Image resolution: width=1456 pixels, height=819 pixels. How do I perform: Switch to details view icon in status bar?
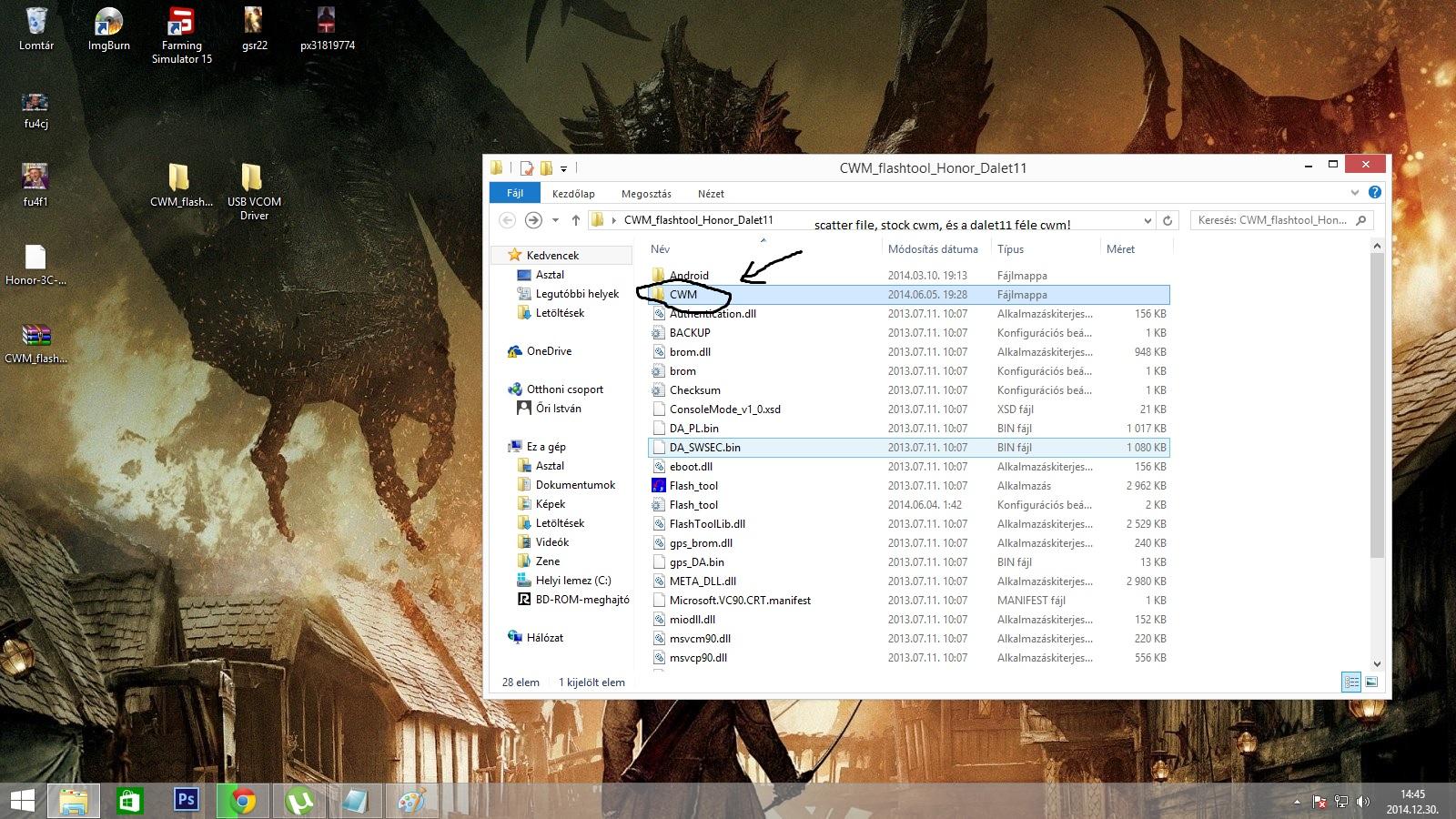pos(1351,682)
